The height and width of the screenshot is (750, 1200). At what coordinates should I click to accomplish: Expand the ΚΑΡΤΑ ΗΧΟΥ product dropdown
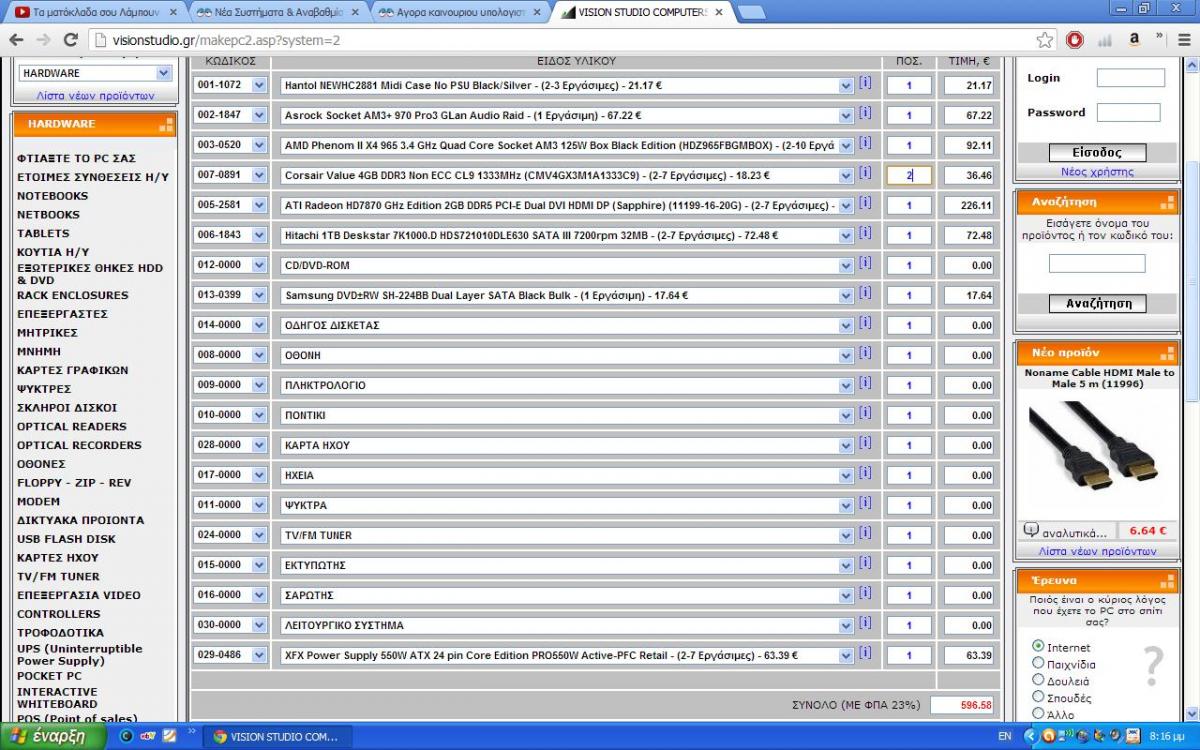coord(567,445)
